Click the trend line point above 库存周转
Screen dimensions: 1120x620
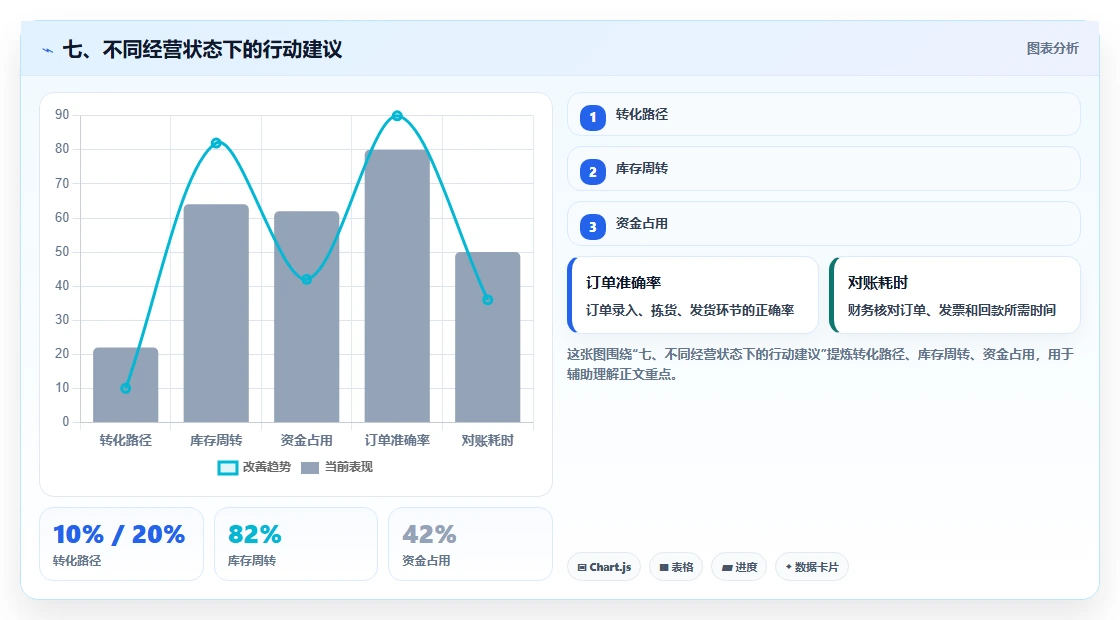pyautogui.click(x=216, y=143)
